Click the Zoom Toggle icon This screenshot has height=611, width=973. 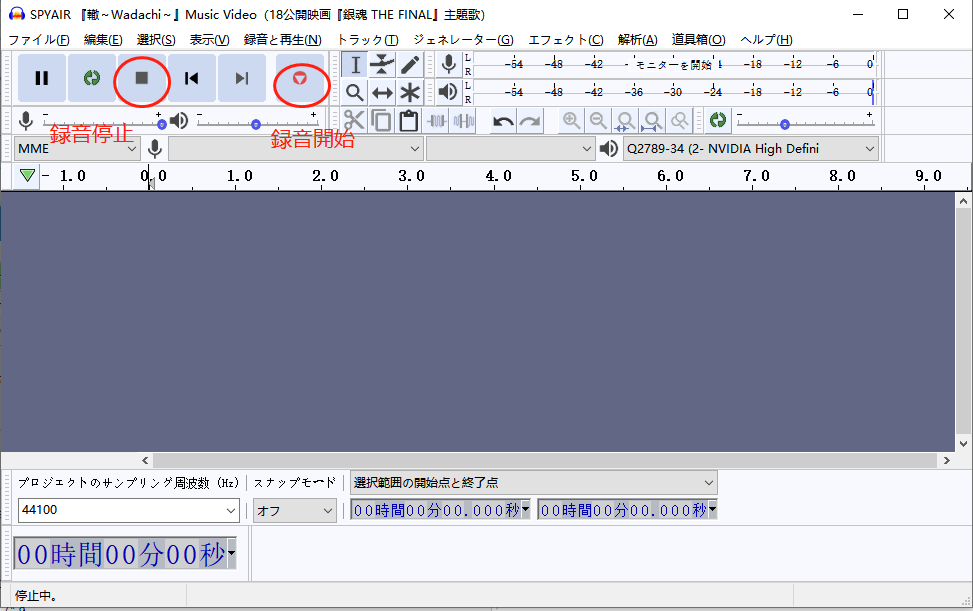point(680,120)
